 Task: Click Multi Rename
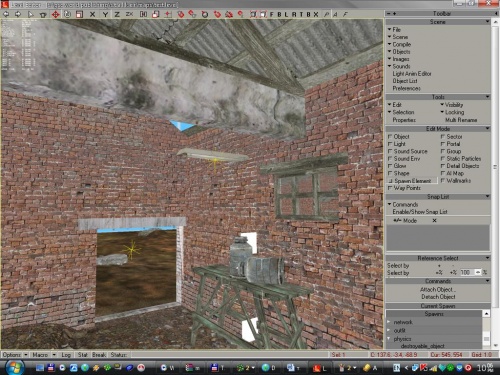461,120
